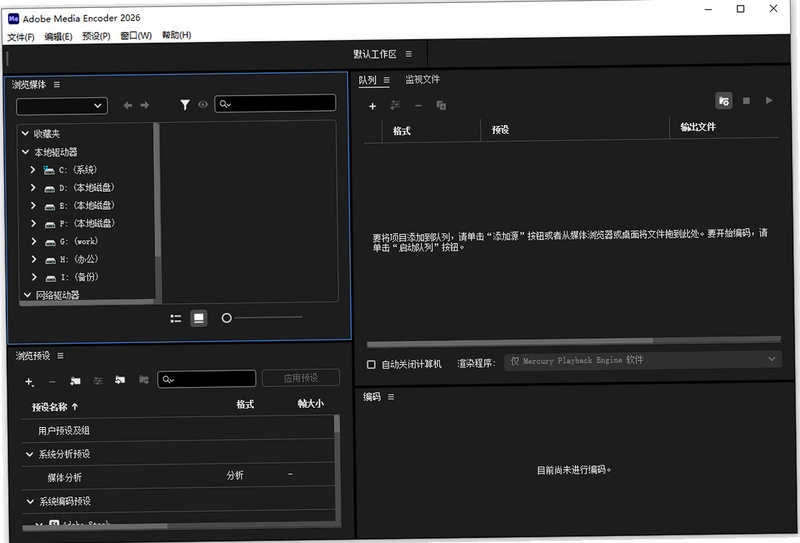The height and width of the screenshot is (543, 800).
Task: Import presets icon in preset browser
Action: click(x=120, y=380)
